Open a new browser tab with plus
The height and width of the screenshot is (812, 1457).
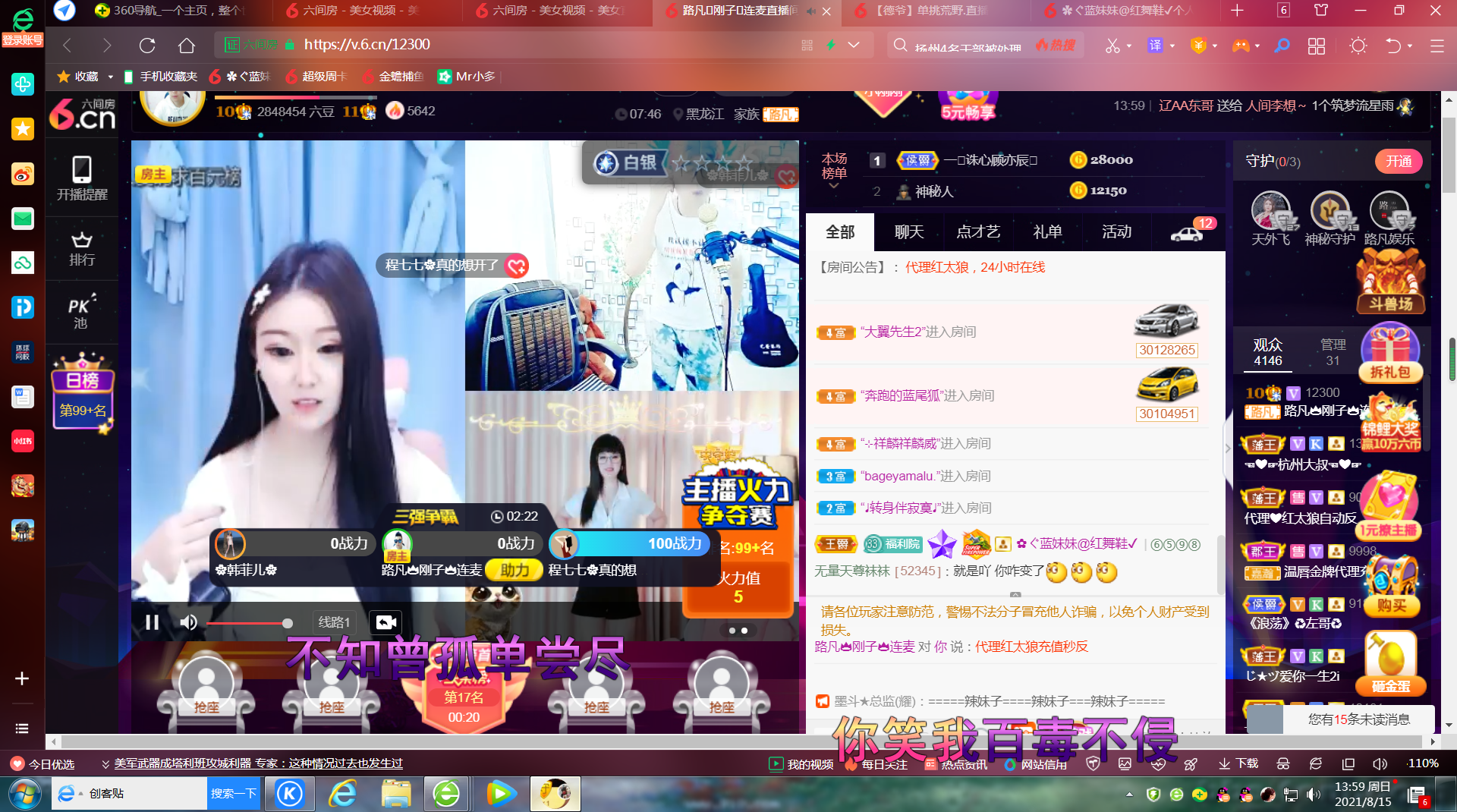point(1237,11)
